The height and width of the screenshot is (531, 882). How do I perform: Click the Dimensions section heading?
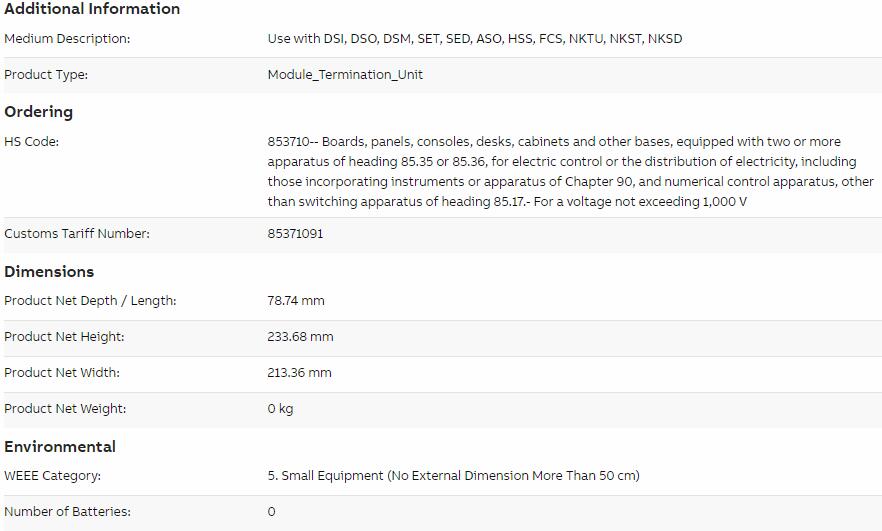click(49, 272)
